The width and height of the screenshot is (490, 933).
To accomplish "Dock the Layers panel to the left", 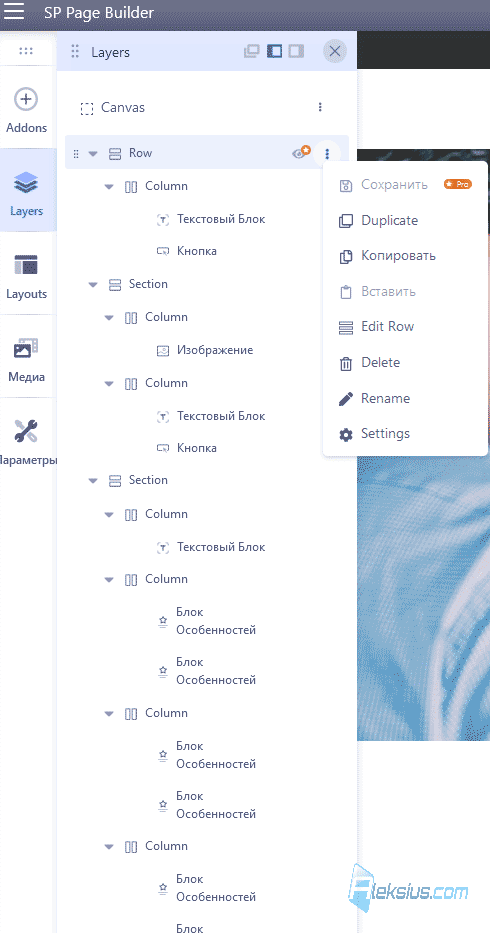I will click(274, 51).
